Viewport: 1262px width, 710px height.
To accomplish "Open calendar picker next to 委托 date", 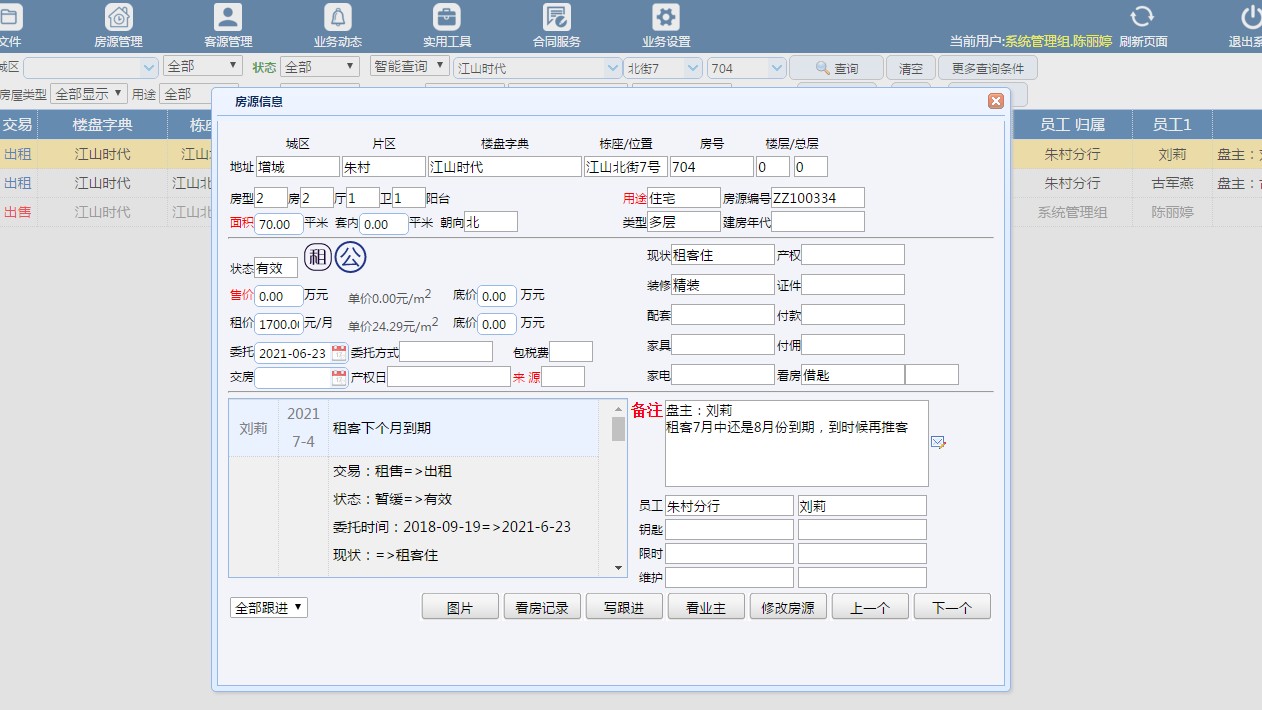I will (339, 352).
